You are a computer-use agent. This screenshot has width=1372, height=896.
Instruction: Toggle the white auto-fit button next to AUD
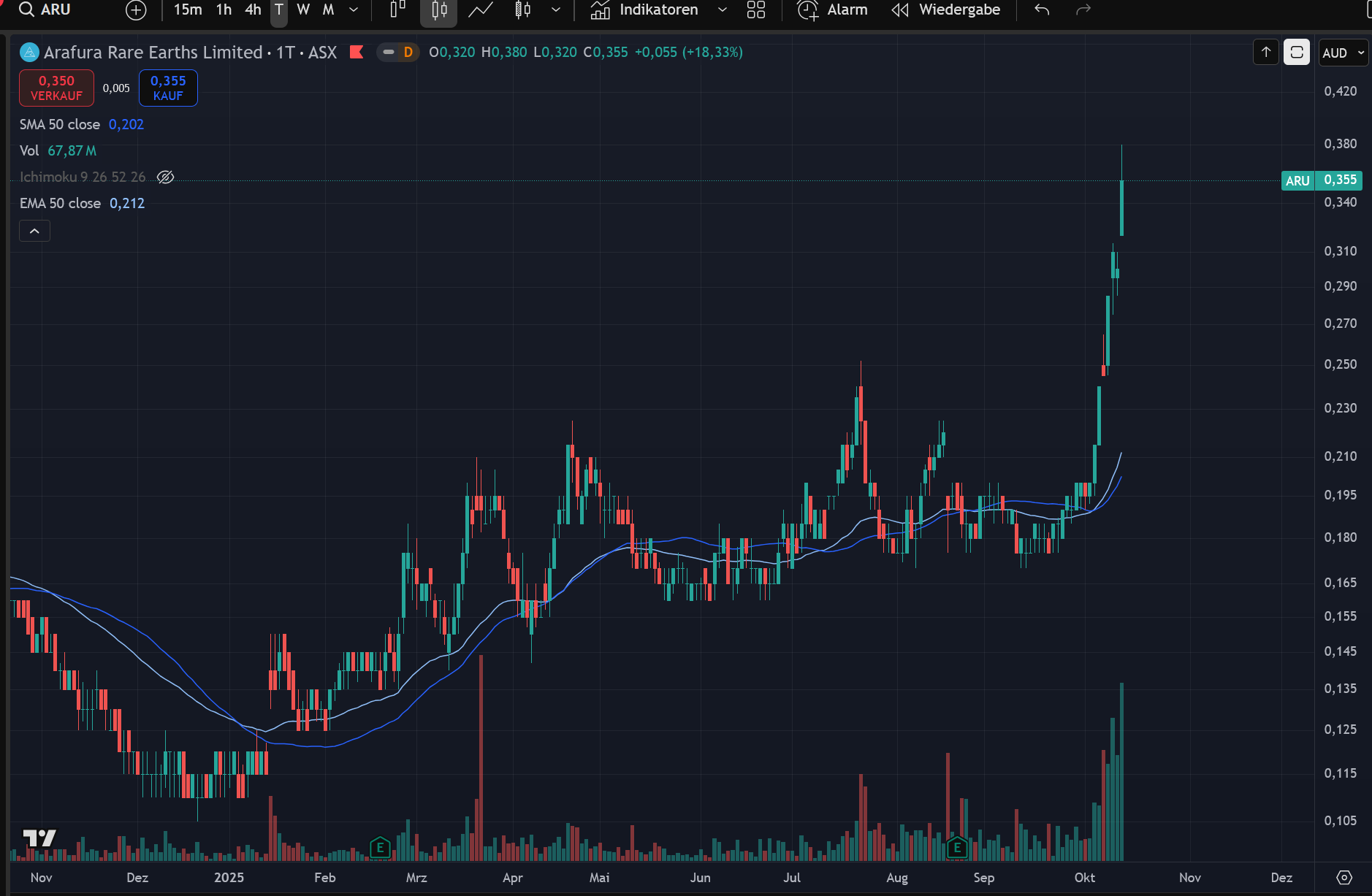click(1297, 53)
